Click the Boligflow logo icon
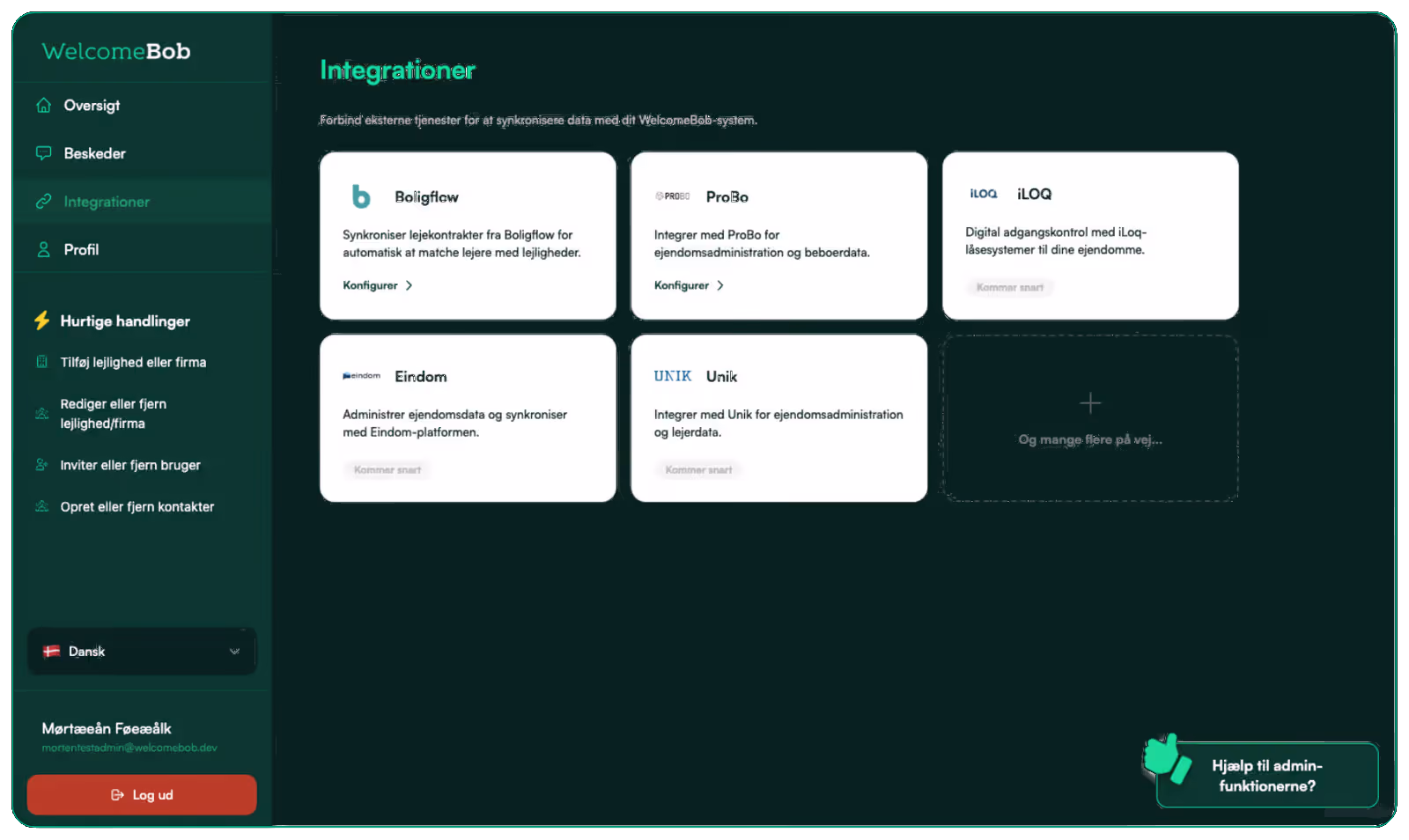This screenshot has width=1409, height=840. point(361,196)
